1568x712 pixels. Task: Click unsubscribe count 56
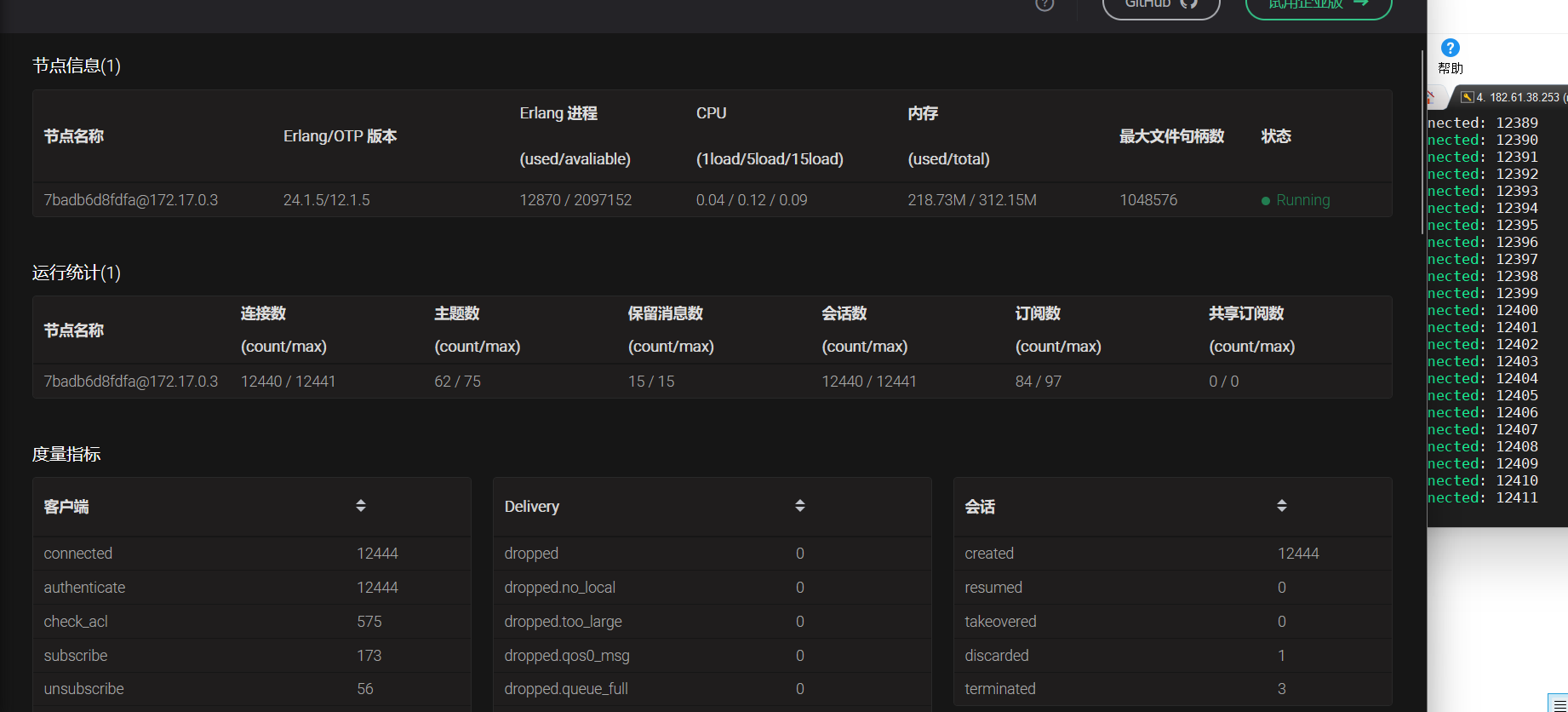[365, 689]
